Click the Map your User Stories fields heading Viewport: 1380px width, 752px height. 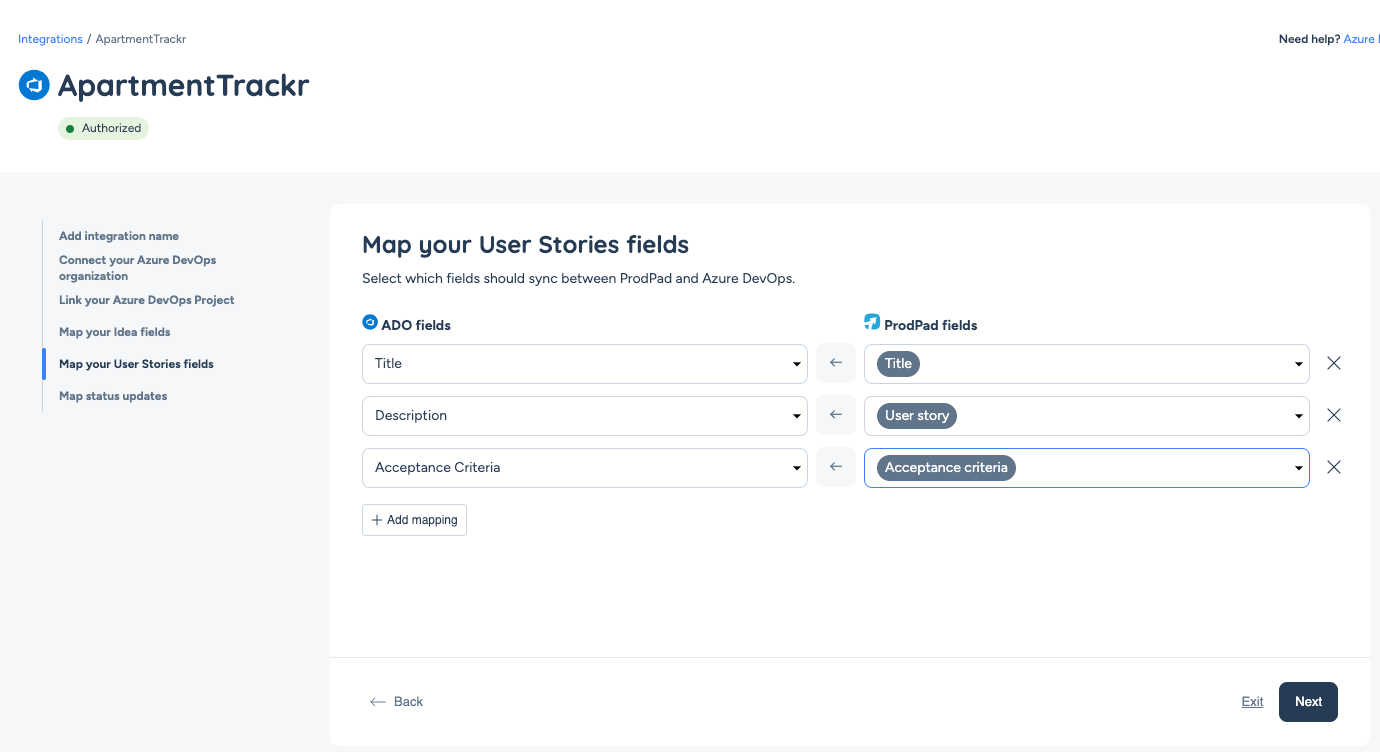pos(526,245)
